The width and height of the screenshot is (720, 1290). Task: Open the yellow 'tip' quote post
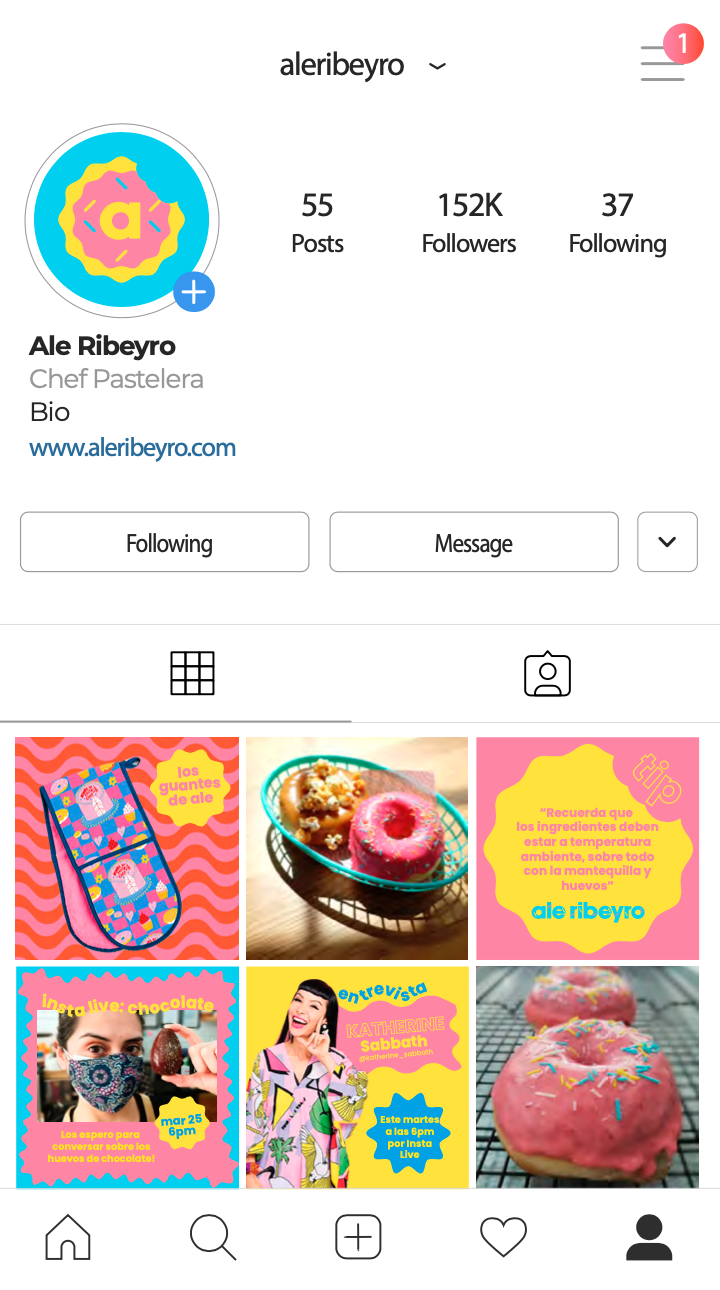click(587, 848)
